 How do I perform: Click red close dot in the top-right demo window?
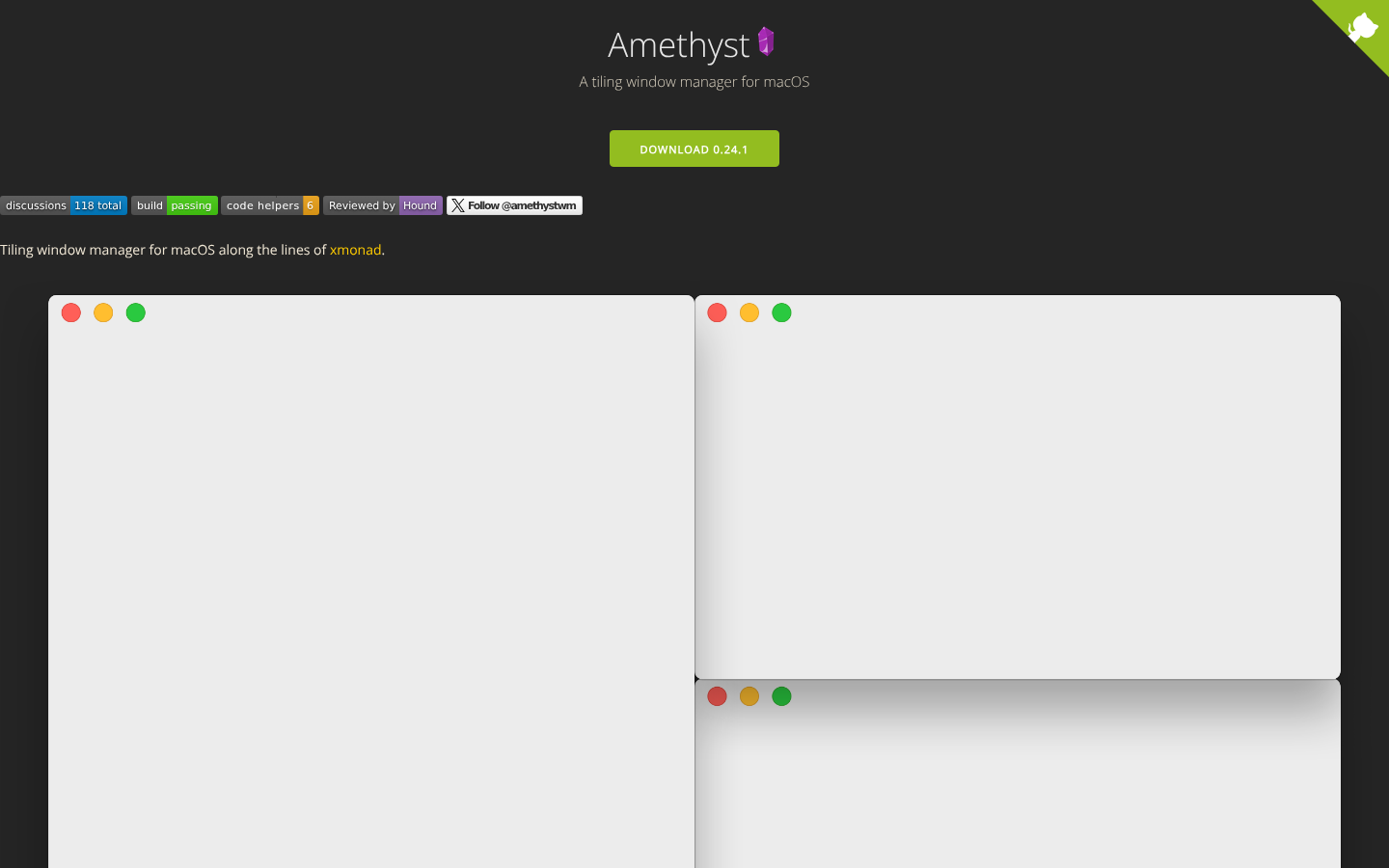pos(717,312)
